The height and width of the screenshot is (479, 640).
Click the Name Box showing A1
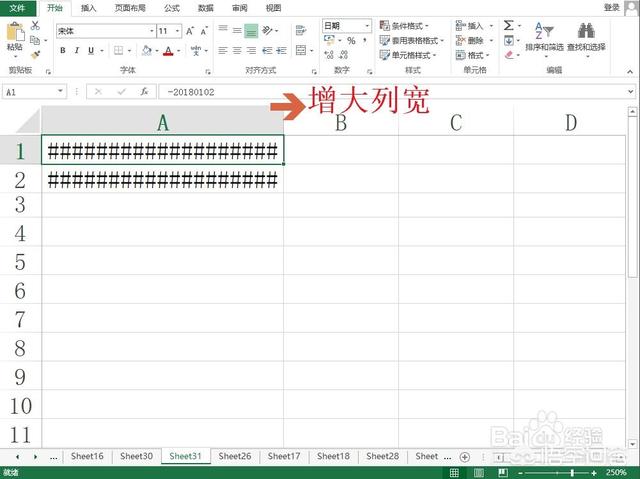(34, 92)
